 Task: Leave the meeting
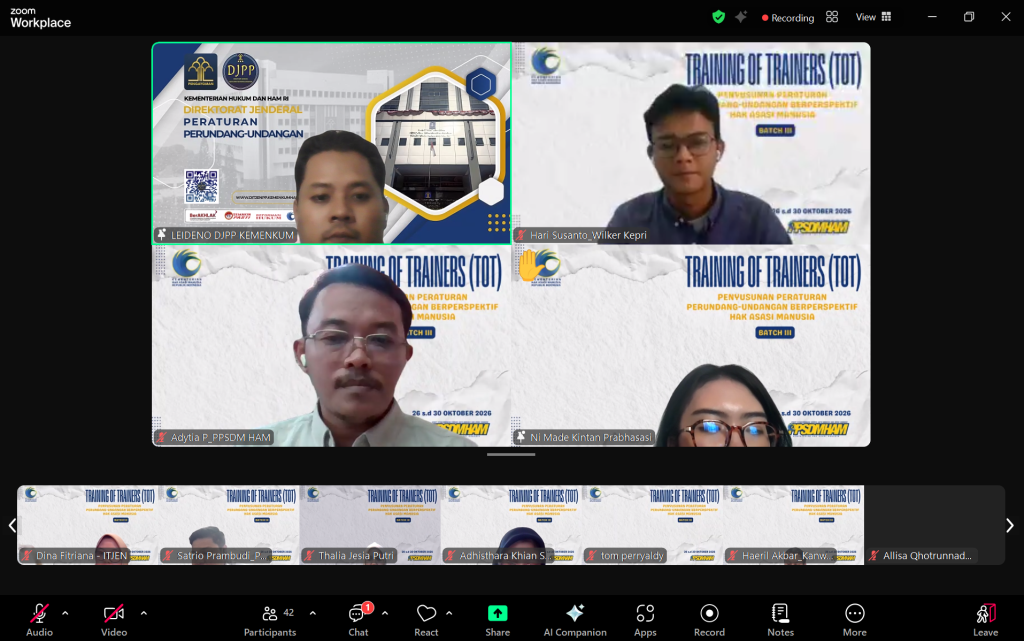(x=985, y=619)
